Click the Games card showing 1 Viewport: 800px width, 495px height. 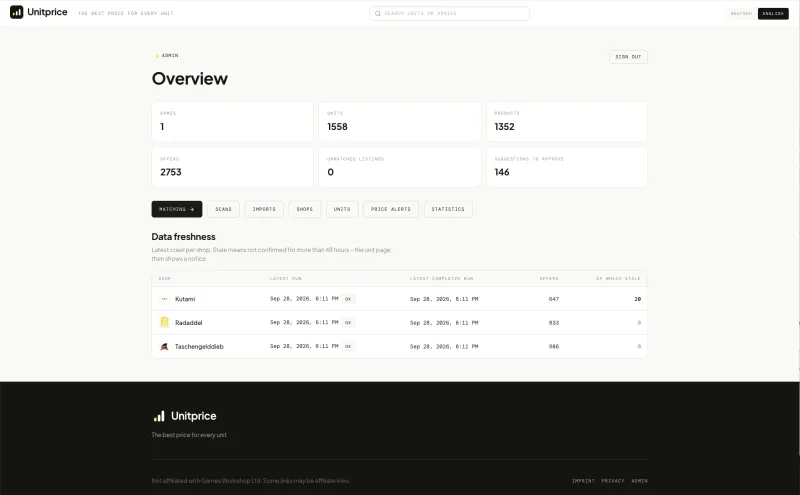(x=232, y=121)
